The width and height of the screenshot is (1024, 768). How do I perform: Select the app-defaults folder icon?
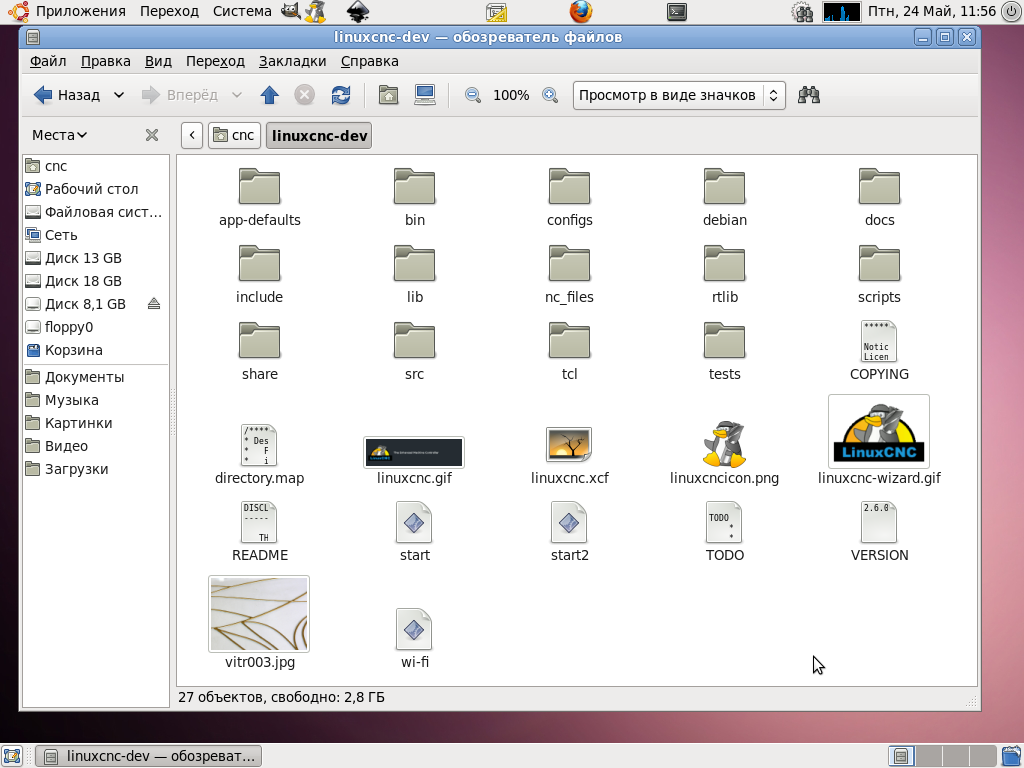tap(259, 187)
